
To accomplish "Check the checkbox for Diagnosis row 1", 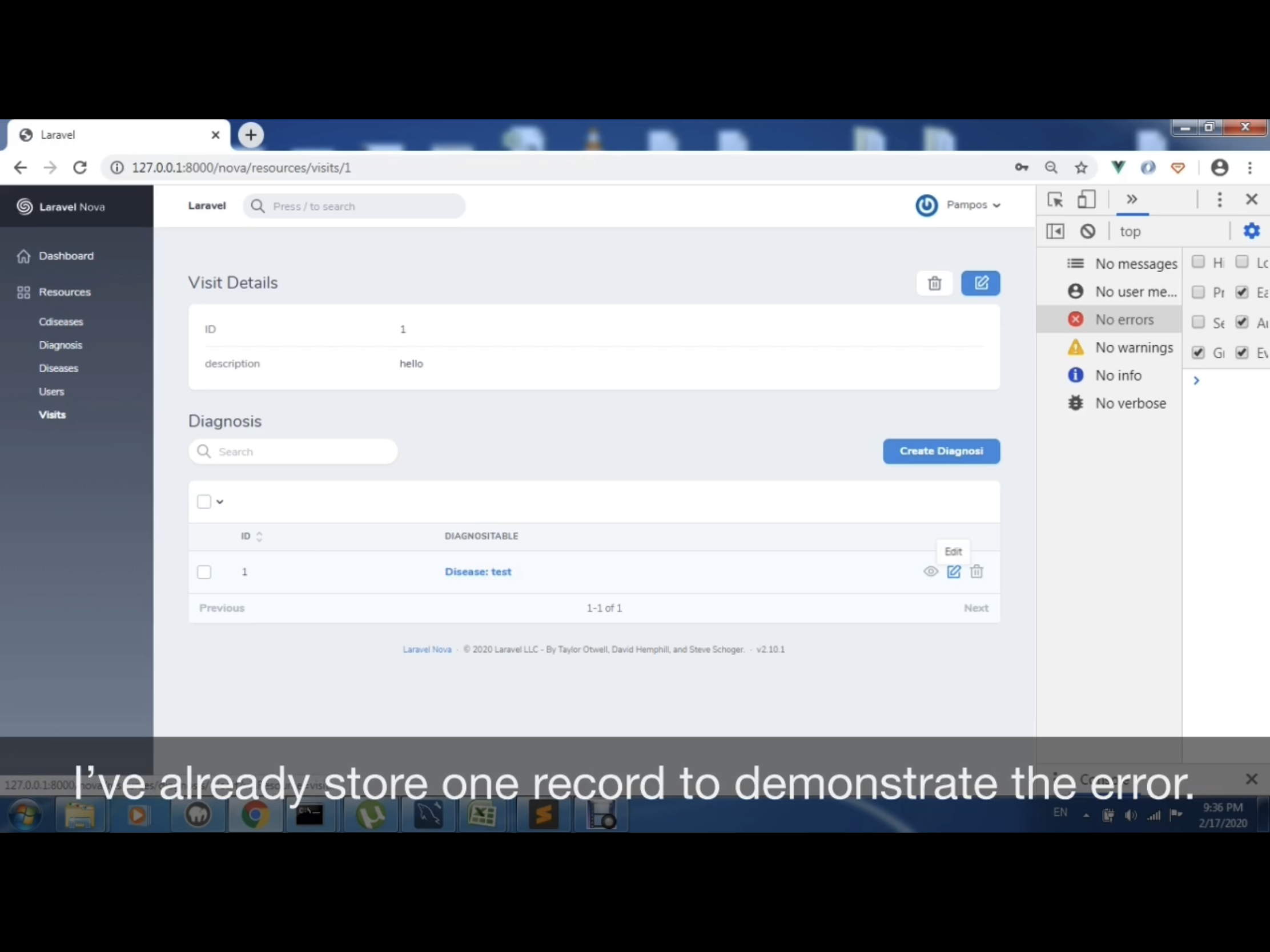I will tap(204, 572).
